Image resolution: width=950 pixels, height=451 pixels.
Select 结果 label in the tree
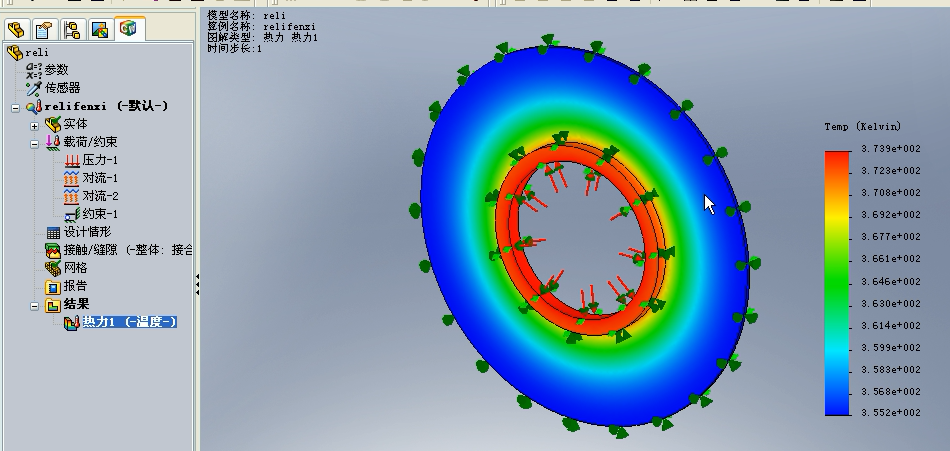point(76,304)
